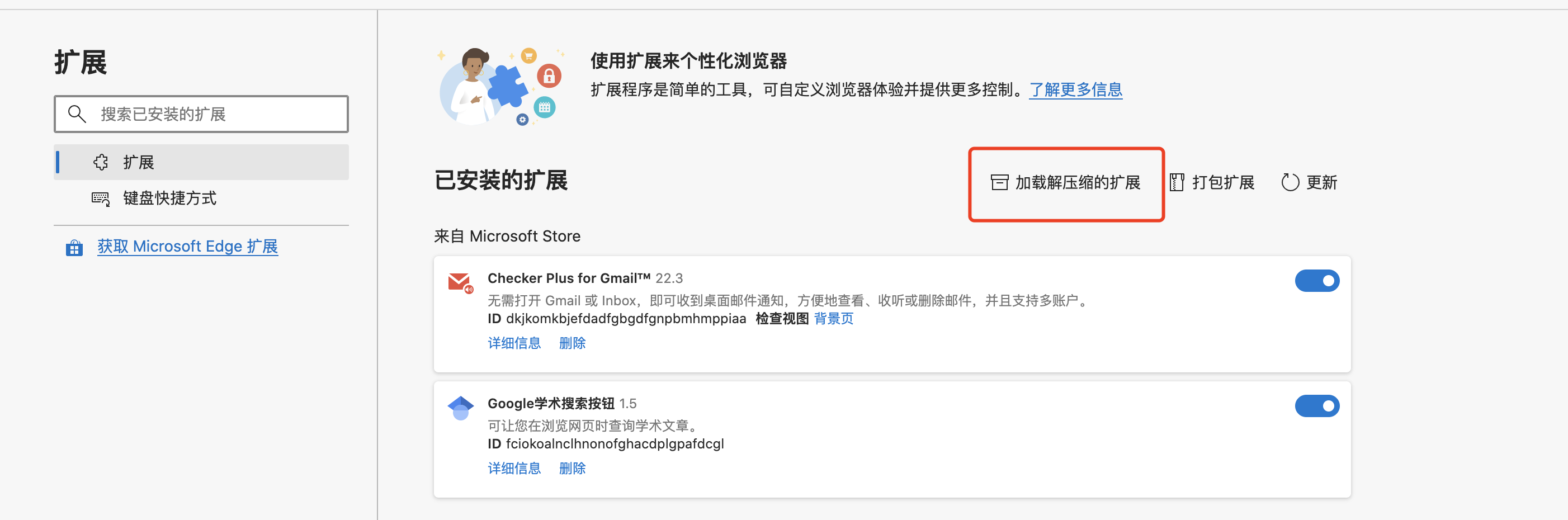Open 获取 Microsoft Edge 扩展 link
The height and width of the screenshot is (520, 1568).
(x=187, y=246)
